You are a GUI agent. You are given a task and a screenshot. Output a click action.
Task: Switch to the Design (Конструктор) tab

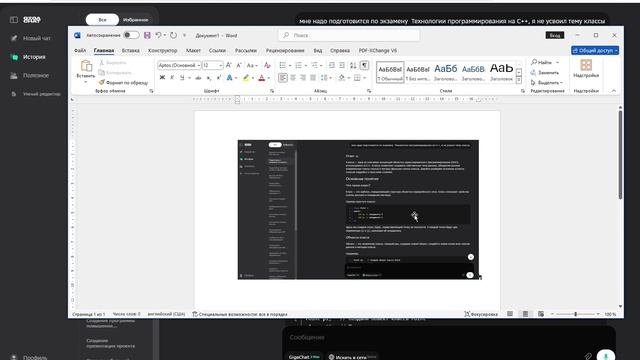point(162,51)
